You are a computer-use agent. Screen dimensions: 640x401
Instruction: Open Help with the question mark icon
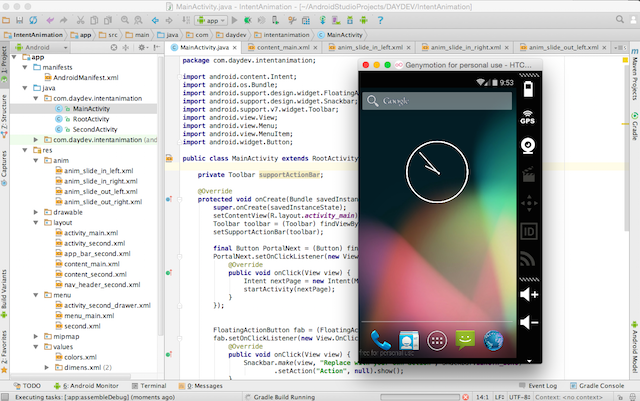pos(380,20)
